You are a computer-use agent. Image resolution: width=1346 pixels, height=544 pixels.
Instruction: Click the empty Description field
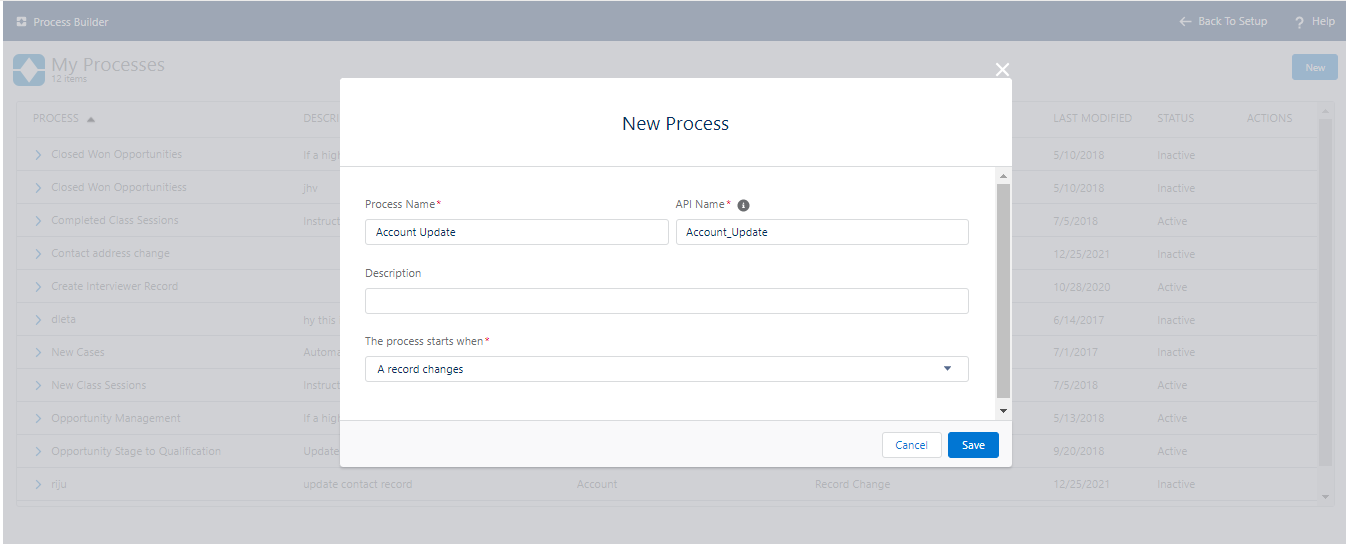(667, 301)
